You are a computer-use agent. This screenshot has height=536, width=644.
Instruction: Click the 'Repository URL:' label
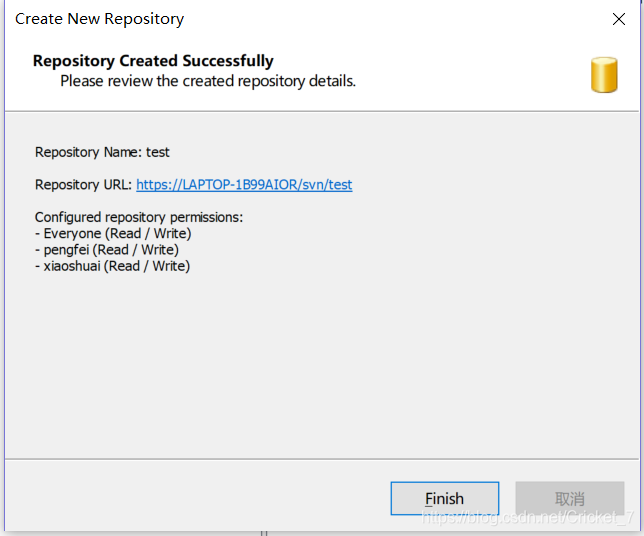[83, 185]
